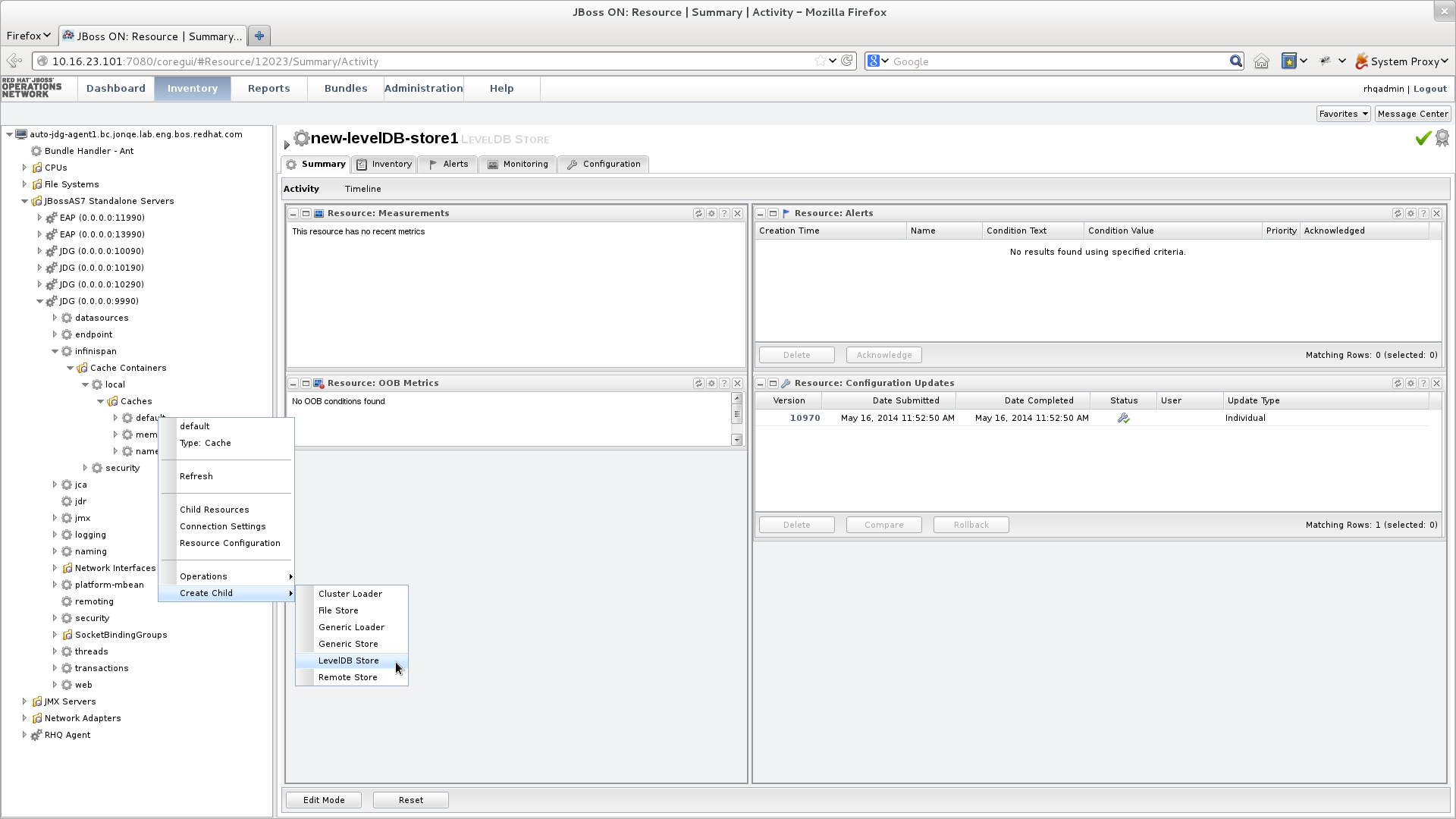Click the Resource Measurements panel icon
Viewport: 1456px width, 819px height.
319,212
